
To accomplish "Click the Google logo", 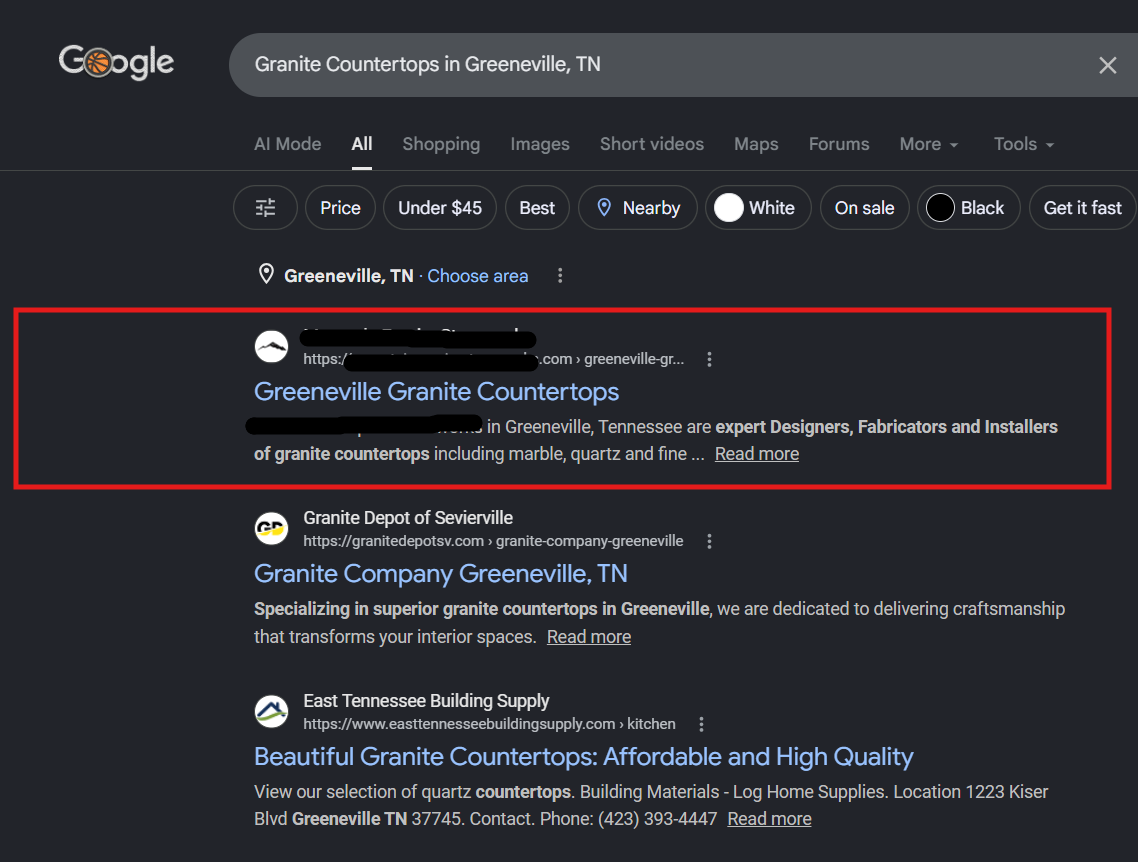I will 116,62.
